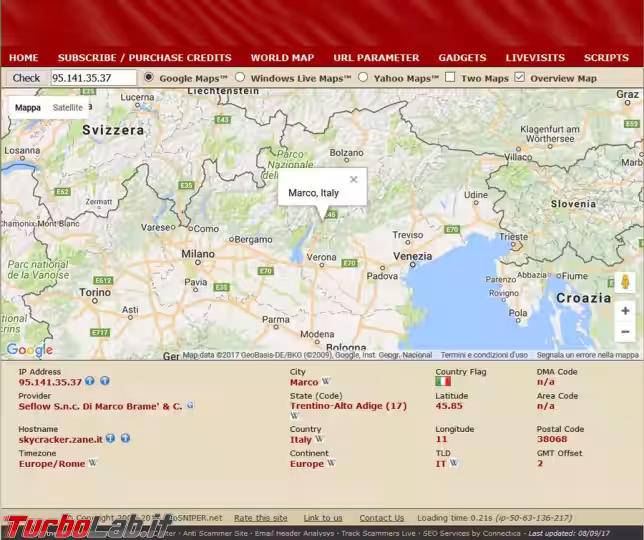The height and width of the screenshot is (540, 644).
Task: Click the provider name Seflow S.n.c.
Action: [x=100, y=407]
